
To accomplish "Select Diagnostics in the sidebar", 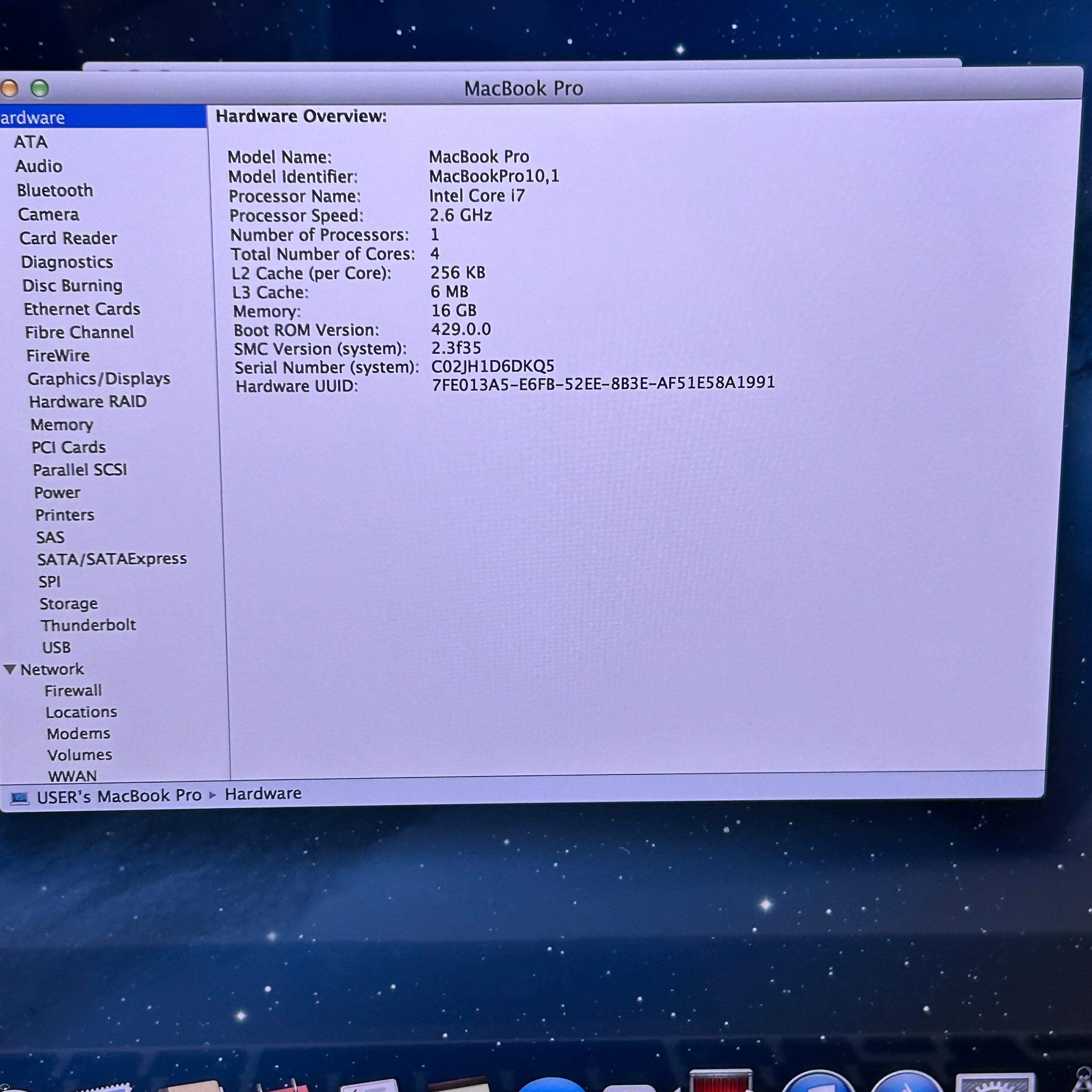I will (x=67, y=262).
